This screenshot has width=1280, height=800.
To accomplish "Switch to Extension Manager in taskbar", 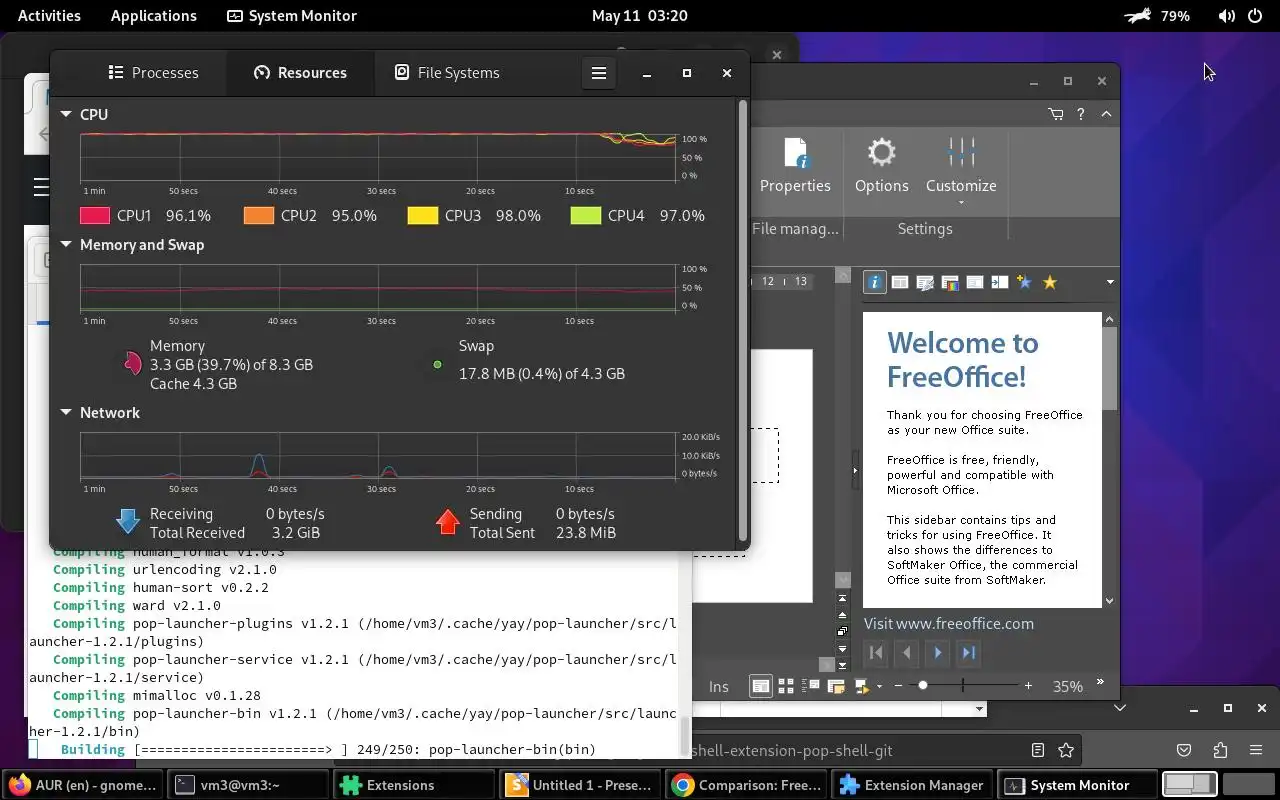I will 913,785.
